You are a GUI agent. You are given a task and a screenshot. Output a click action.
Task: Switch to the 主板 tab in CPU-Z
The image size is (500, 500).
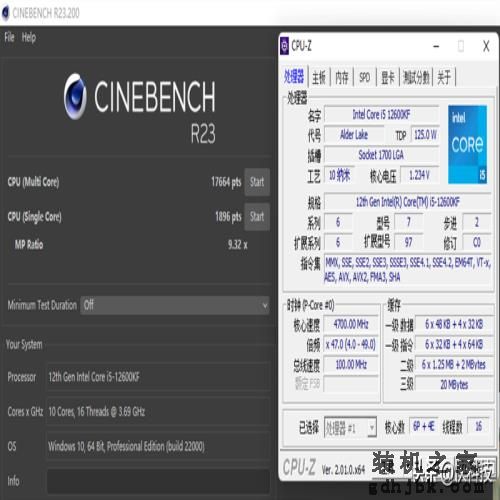pyautogui.click(x=318, y=78)
